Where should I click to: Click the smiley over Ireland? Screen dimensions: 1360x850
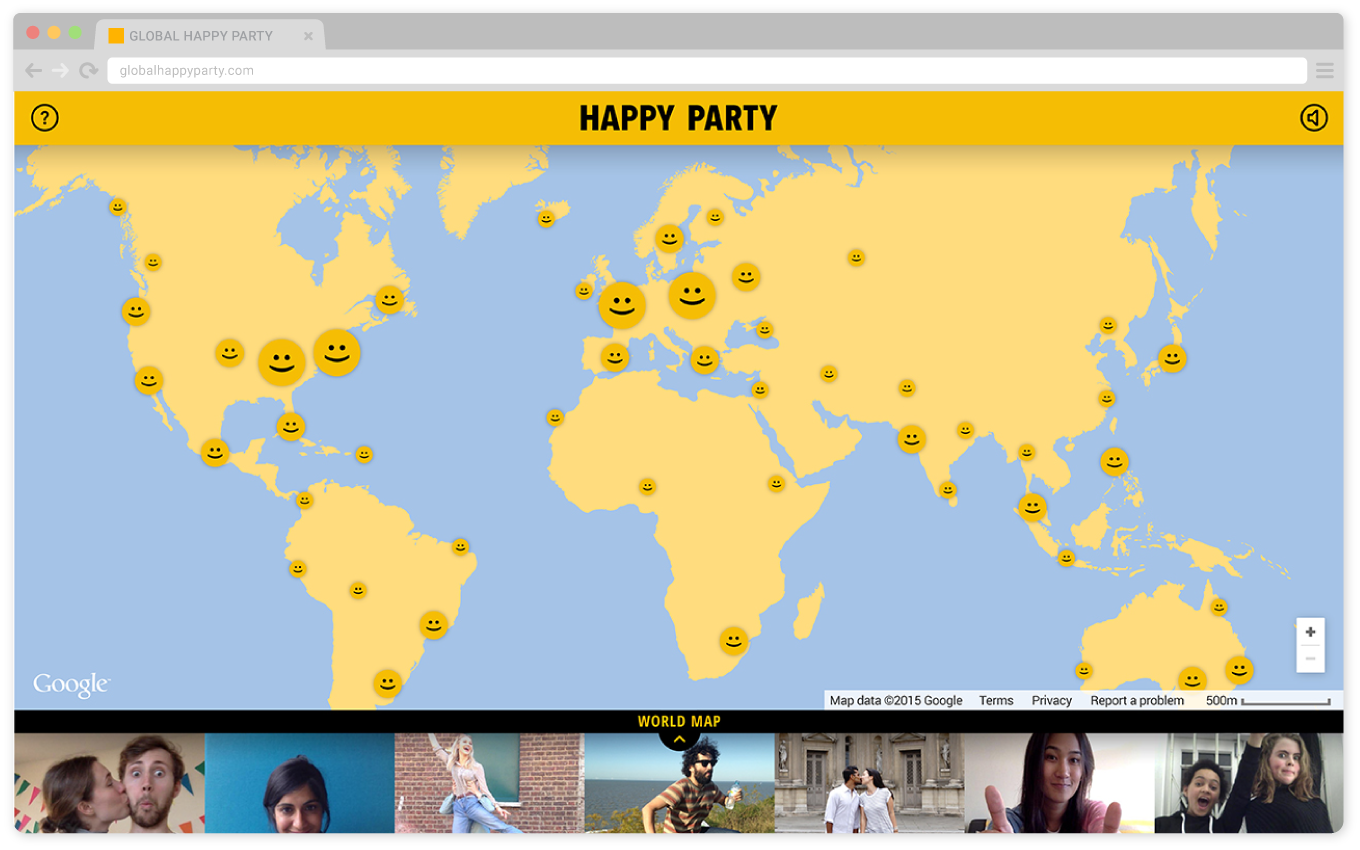point(584,291)
